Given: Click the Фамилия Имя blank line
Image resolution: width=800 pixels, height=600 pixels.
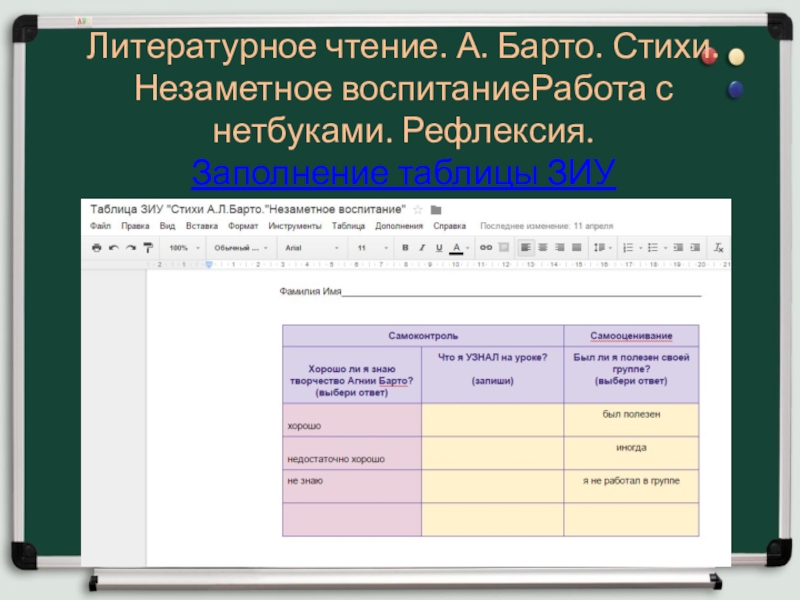Looking at the screenshot, I should pos(520,293).
